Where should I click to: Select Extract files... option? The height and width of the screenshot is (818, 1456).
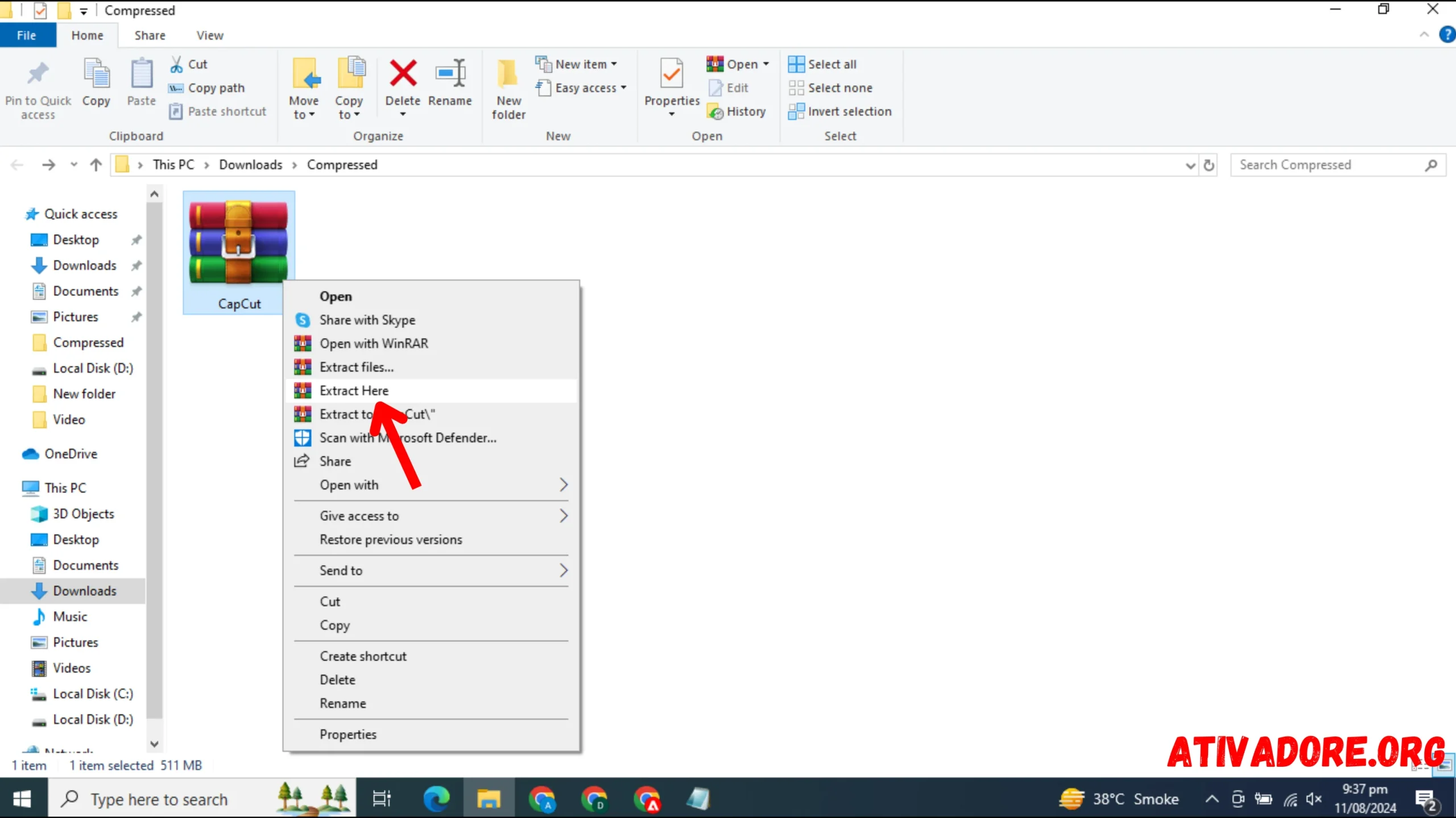357,367
